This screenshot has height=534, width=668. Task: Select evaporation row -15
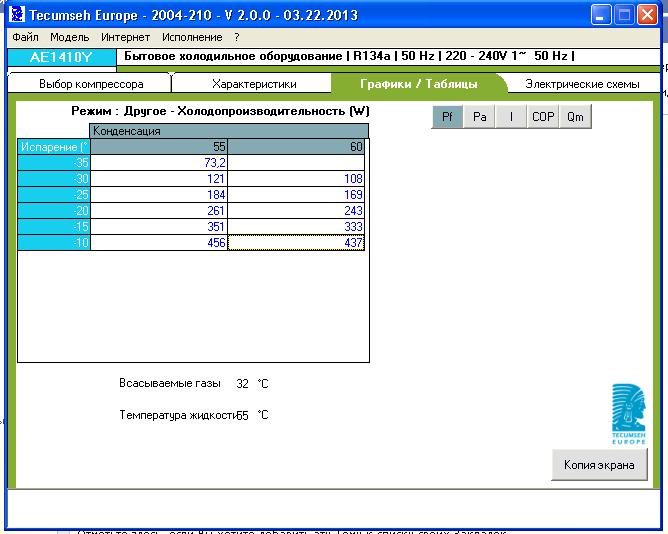click(54, 226)
